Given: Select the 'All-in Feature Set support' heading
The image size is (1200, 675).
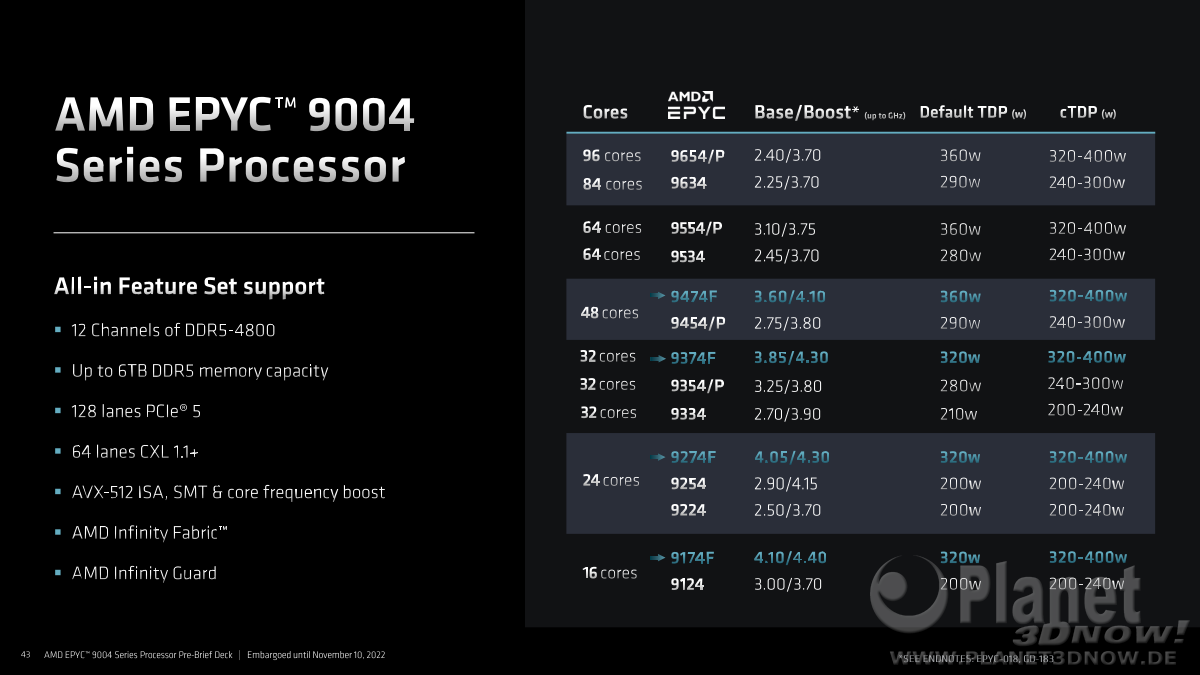Looking at the screenshot, I should tap(189, 287).
